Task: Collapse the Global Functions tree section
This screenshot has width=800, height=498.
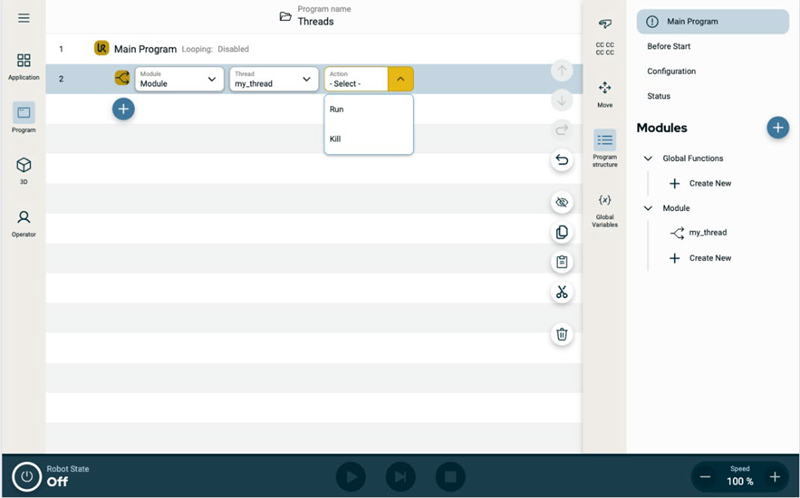Action: (x=648, y=158)
